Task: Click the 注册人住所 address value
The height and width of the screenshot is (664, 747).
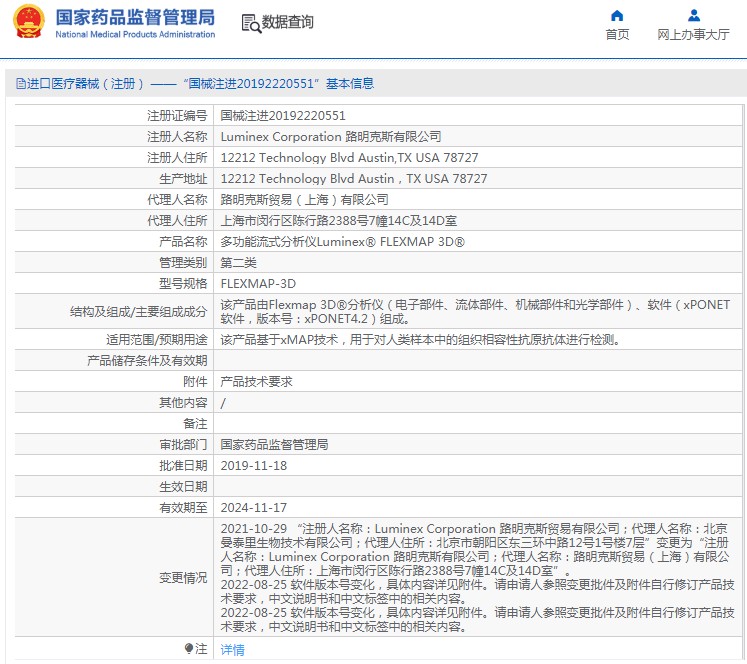Action: coord(349,158)
